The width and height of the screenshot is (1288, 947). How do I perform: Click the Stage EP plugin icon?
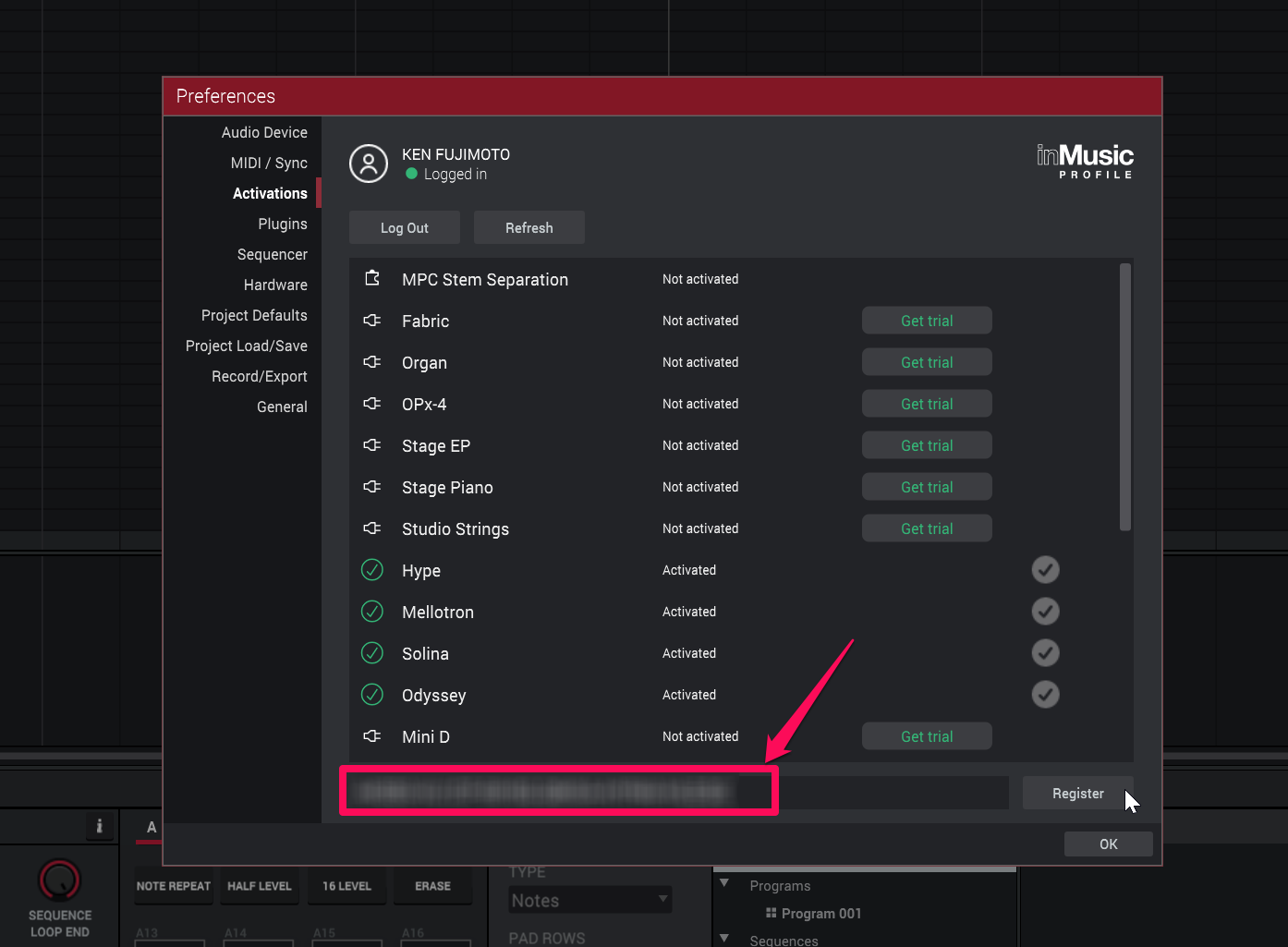[x=372, y=445]
